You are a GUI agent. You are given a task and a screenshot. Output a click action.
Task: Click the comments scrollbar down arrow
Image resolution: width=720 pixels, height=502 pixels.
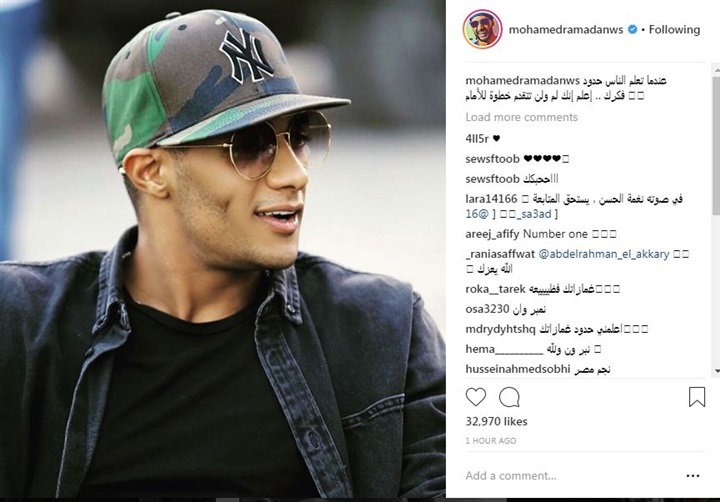717,371
